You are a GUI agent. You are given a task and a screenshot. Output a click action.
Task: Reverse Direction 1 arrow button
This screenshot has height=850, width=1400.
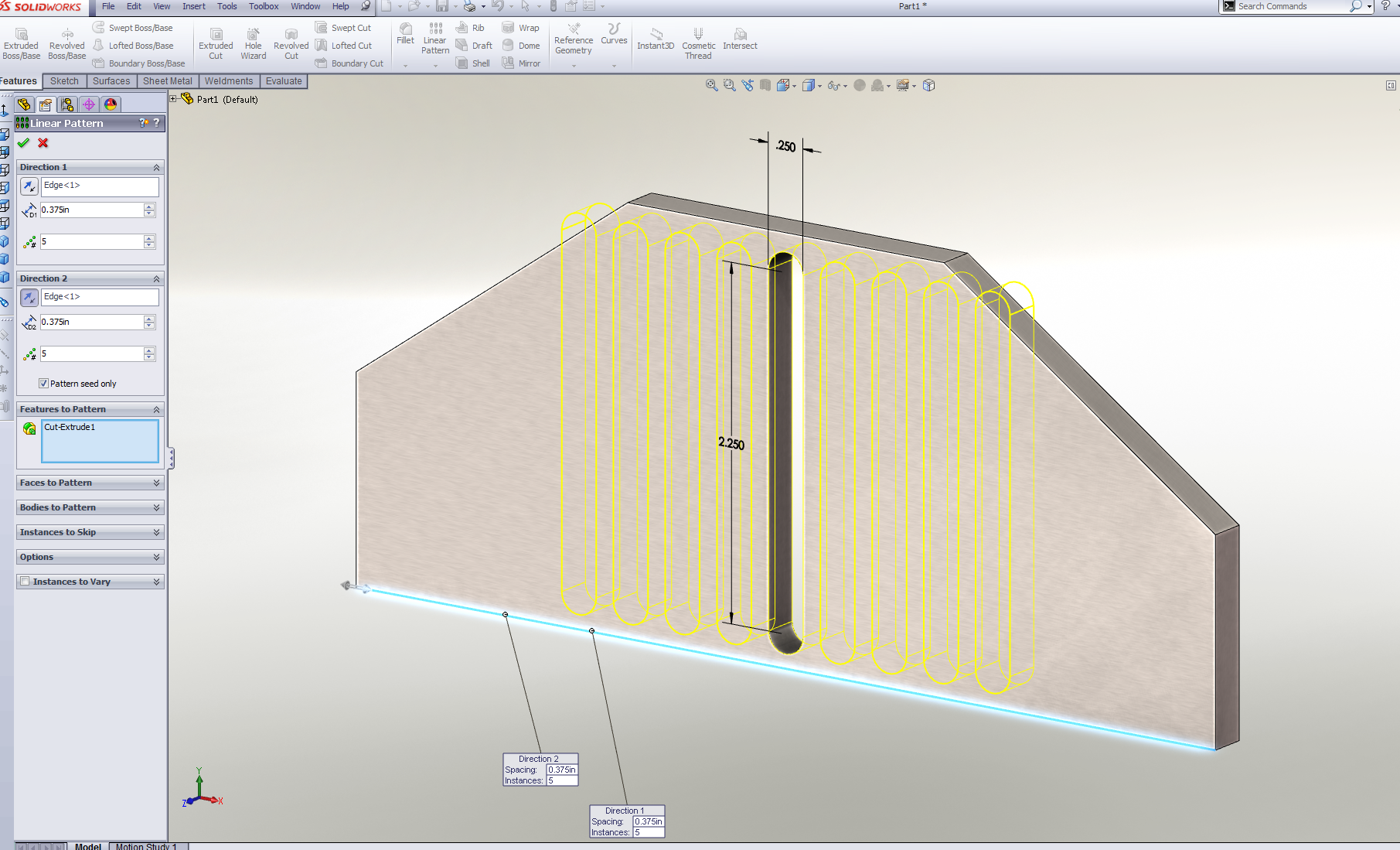coord(29,186)
